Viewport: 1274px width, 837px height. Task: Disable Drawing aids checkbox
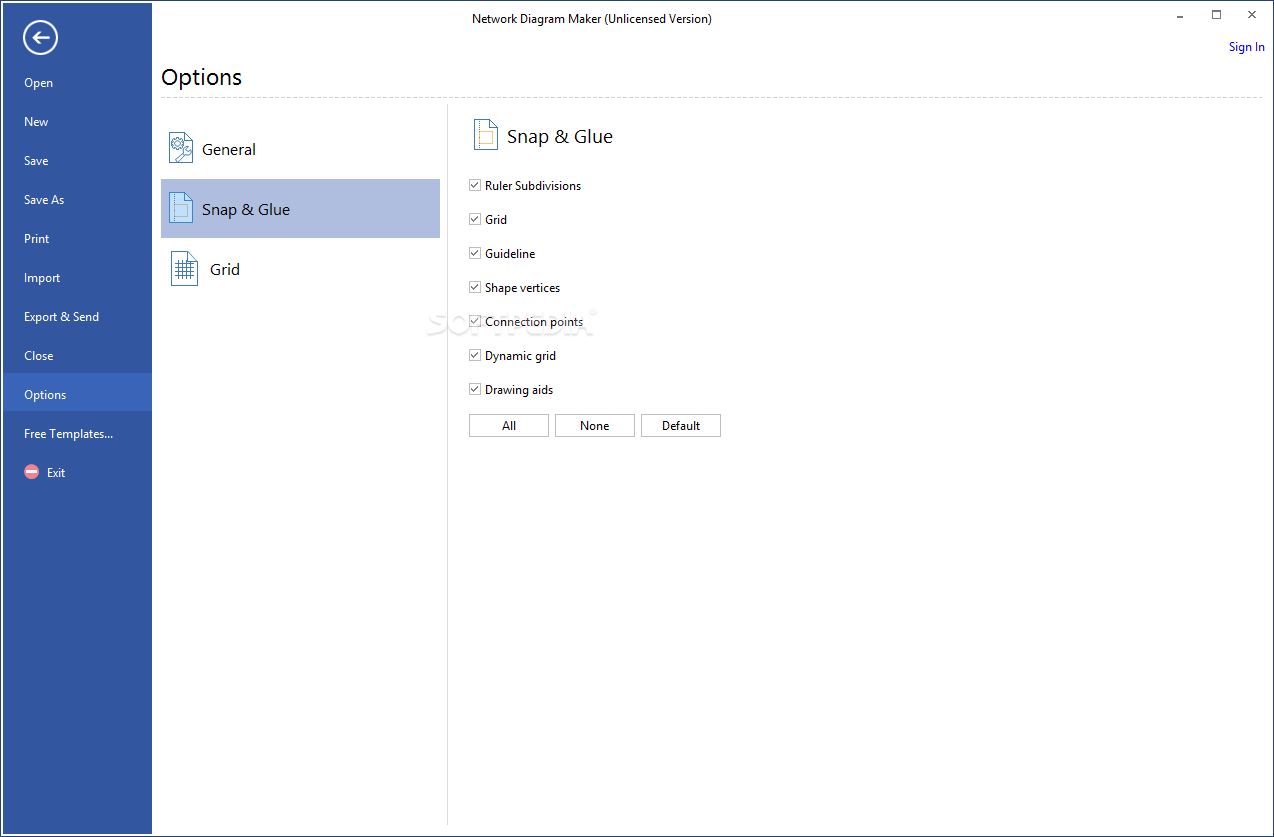475,389
